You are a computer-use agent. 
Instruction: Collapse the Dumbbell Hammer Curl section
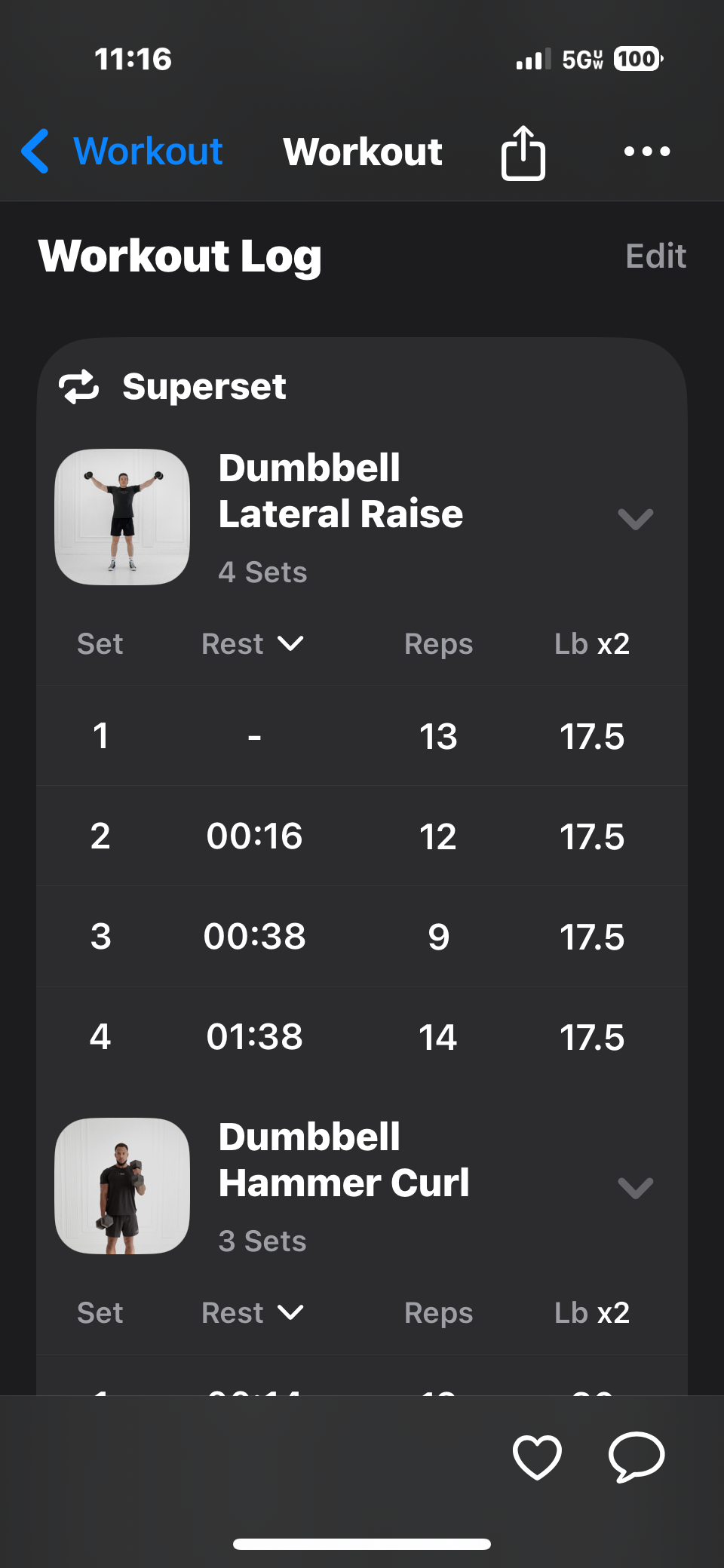coord(635,1188)
